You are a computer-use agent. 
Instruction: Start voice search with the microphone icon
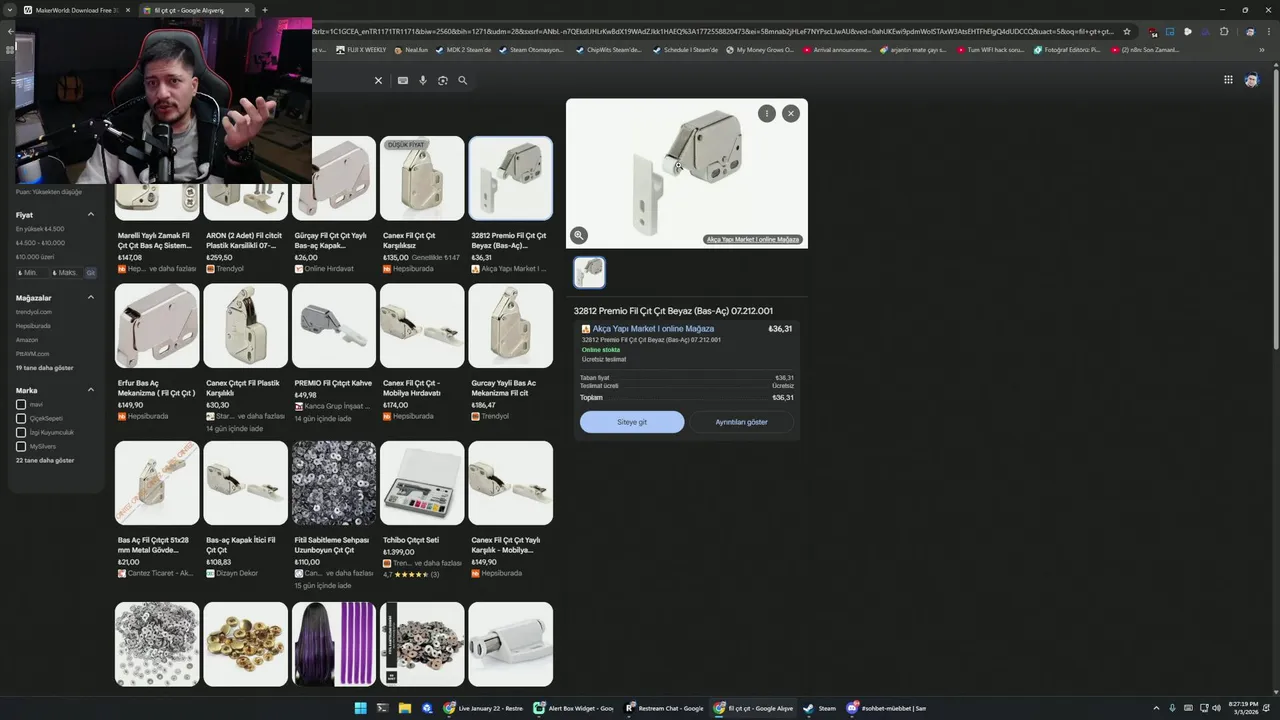(x=423, y=80)
